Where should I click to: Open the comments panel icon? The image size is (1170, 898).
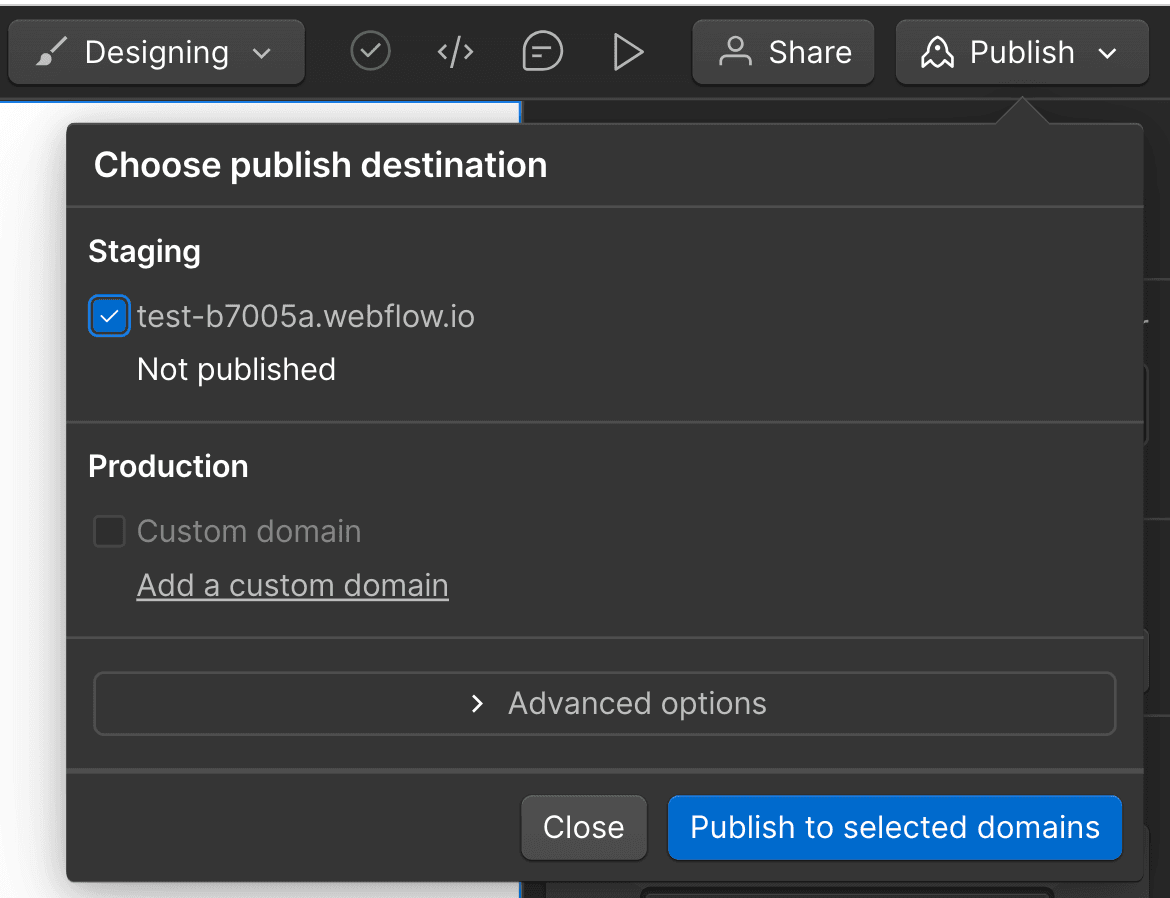(542, 51)
